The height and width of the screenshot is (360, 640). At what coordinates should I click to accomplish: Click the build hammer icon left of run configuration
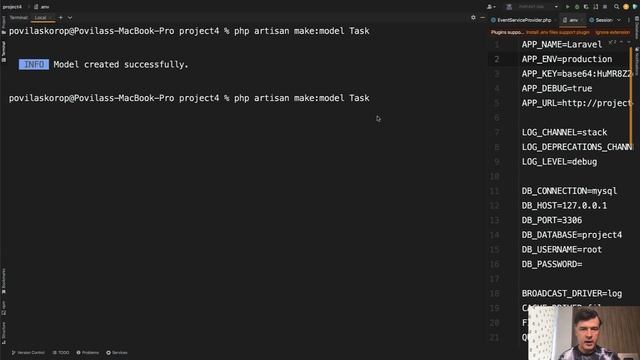(x=509, y=7)
